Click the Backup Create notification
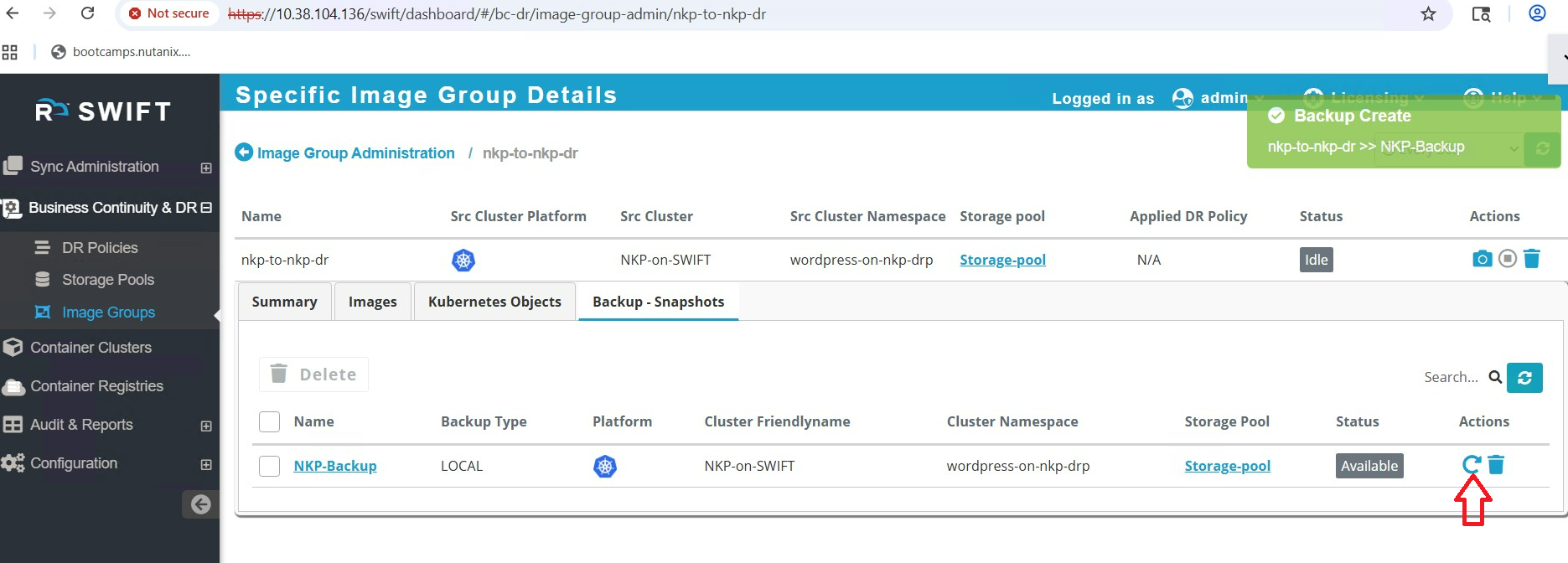The height and width of the screenshot is (563, 1568). [x=1404, y=132]
